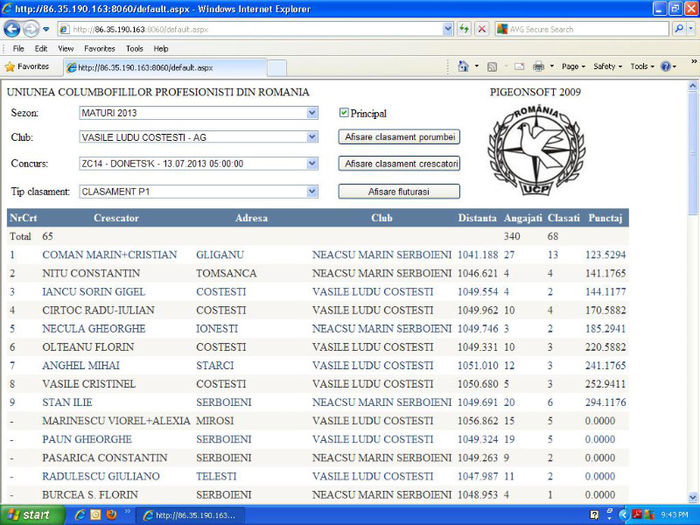The image size is (700, 525).
Task: Open COMAN MARIN+CRISTIAN breeder link
Action: click(109, 255)
